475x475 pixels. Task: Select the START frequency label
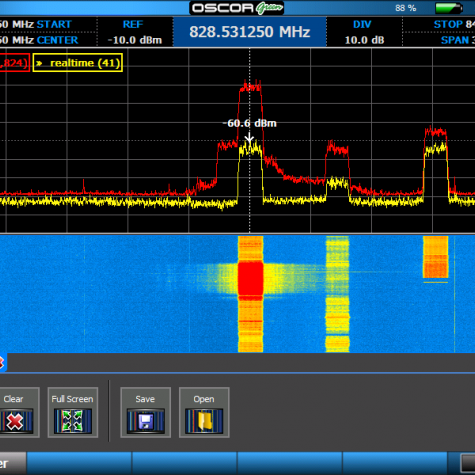[x=54, y=24]
